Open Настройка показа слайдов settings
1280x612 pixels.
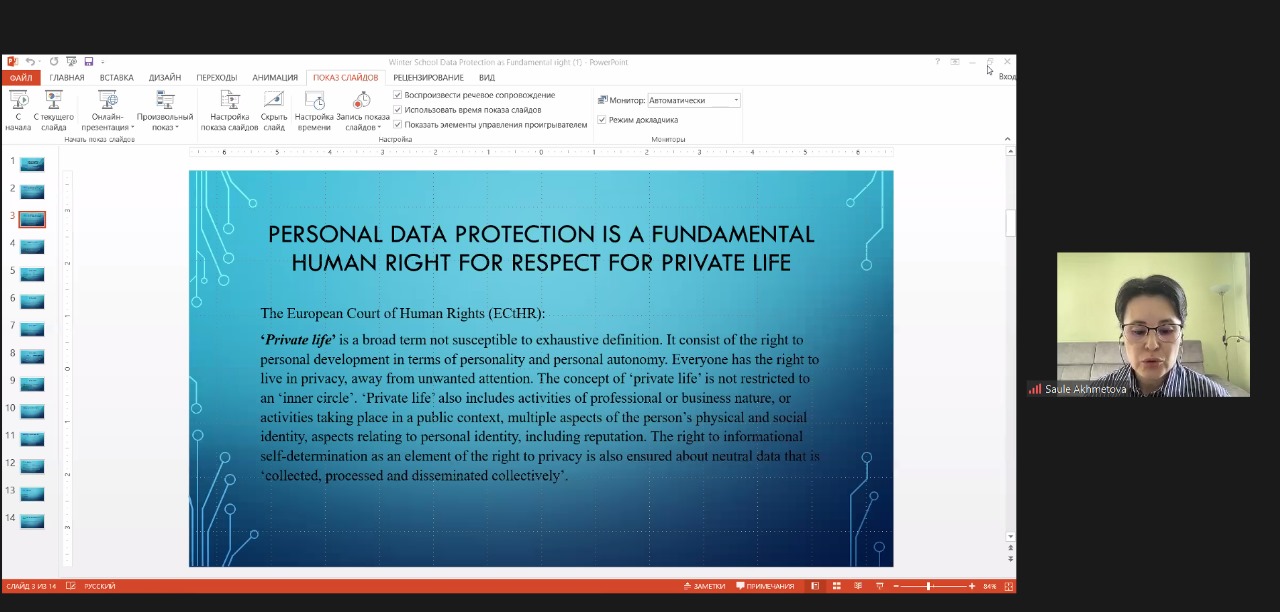point(229,111)
